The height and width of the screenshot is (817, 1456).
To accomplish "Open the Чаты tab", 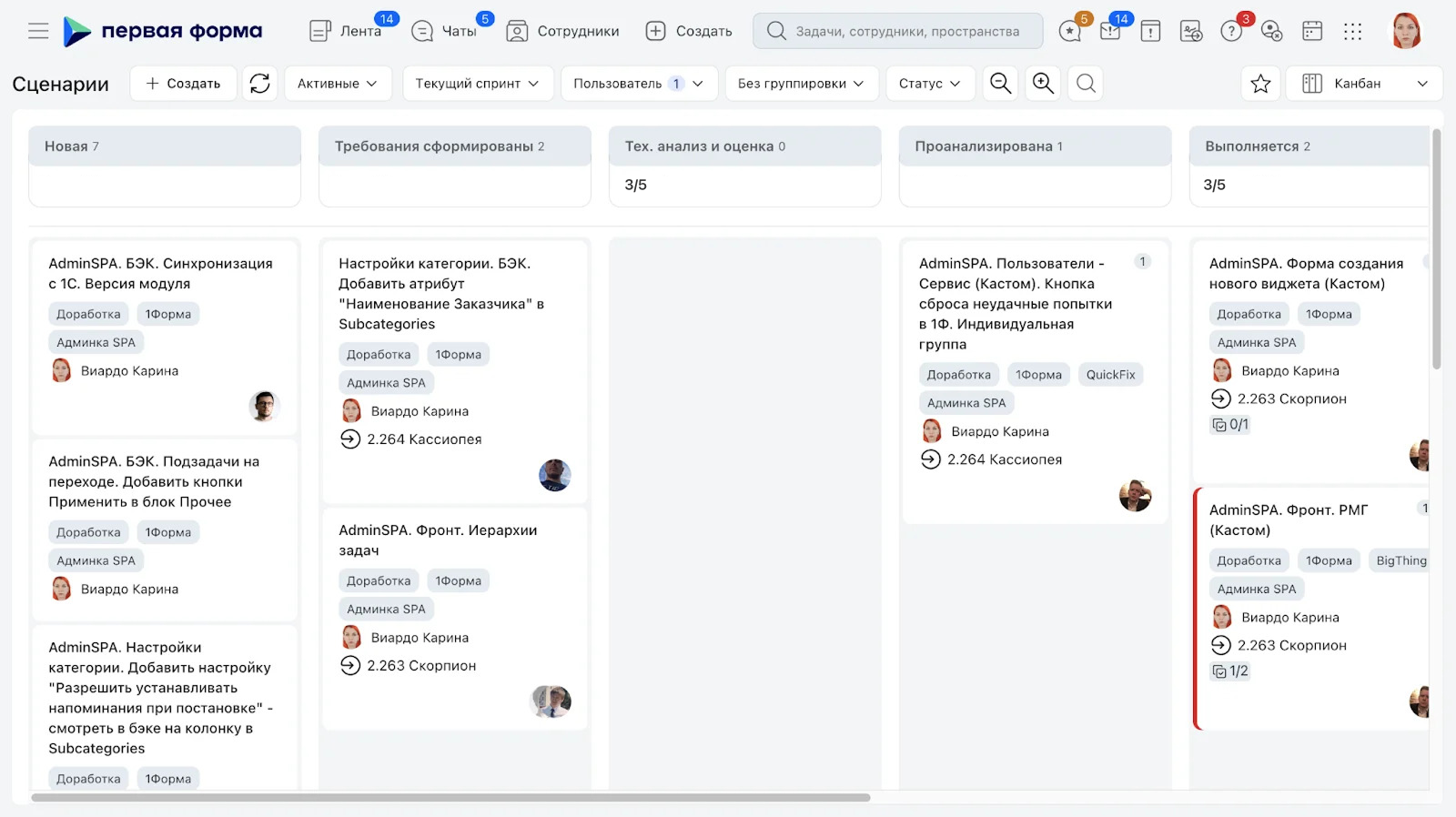I will point(444,31).
